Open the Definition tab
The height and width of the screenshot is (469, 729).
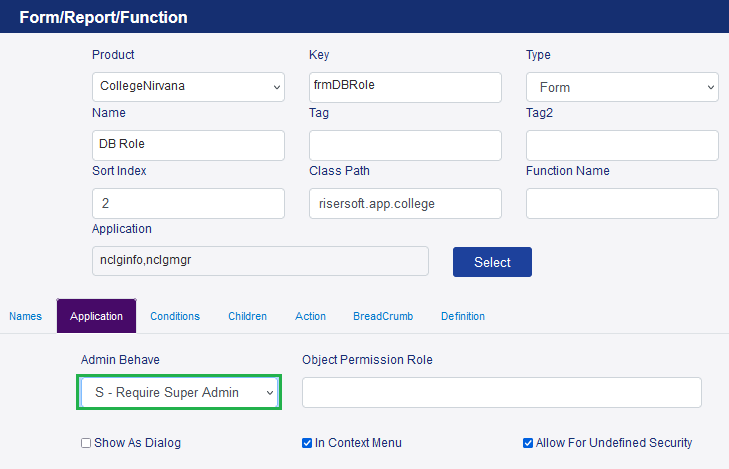point(463,316)
